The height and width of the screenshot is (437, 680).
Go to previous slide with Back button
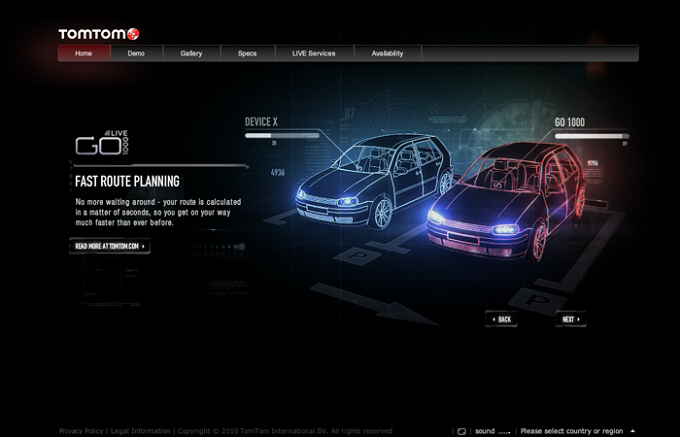pos(501,319)
